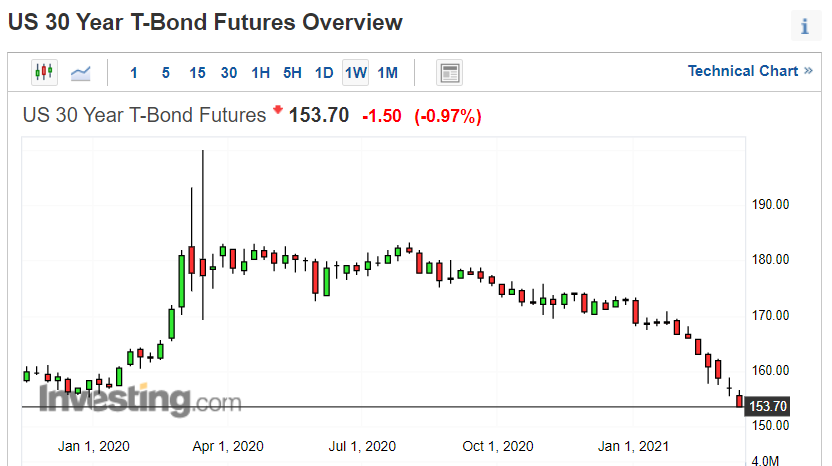Select the 1 minute interval

click(x=134, y=73)
